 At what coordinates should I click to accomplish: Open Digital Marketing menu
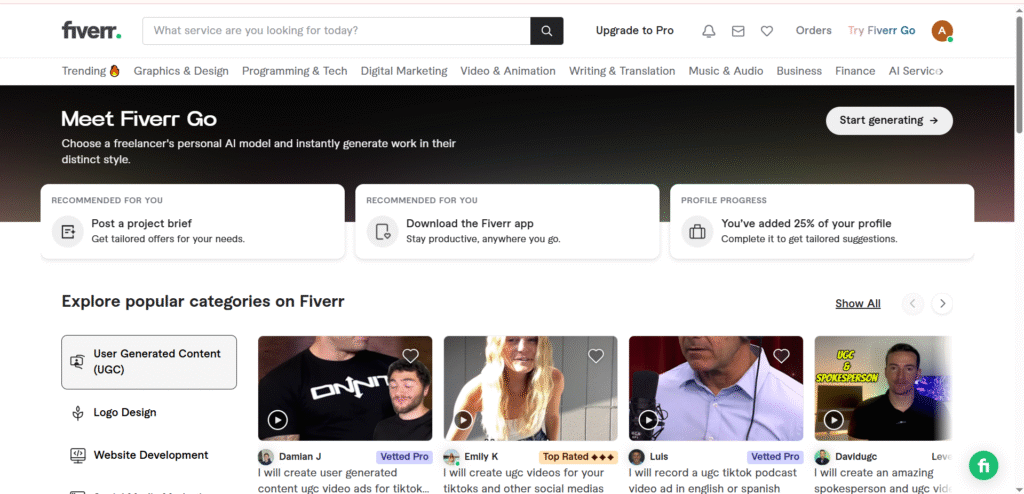pos(404,71)
